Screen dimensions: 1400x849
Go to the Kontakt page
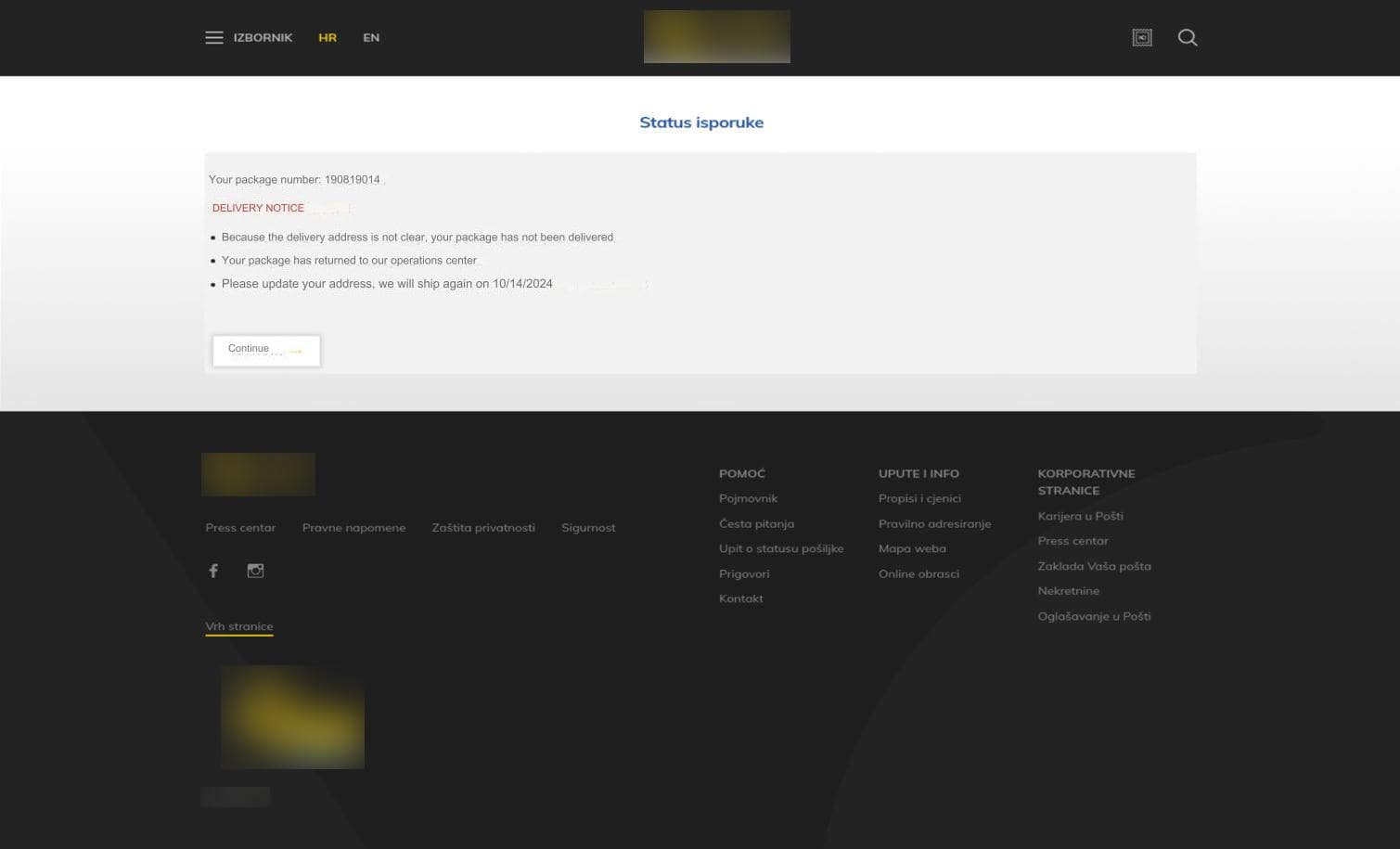tap(740, 598)
